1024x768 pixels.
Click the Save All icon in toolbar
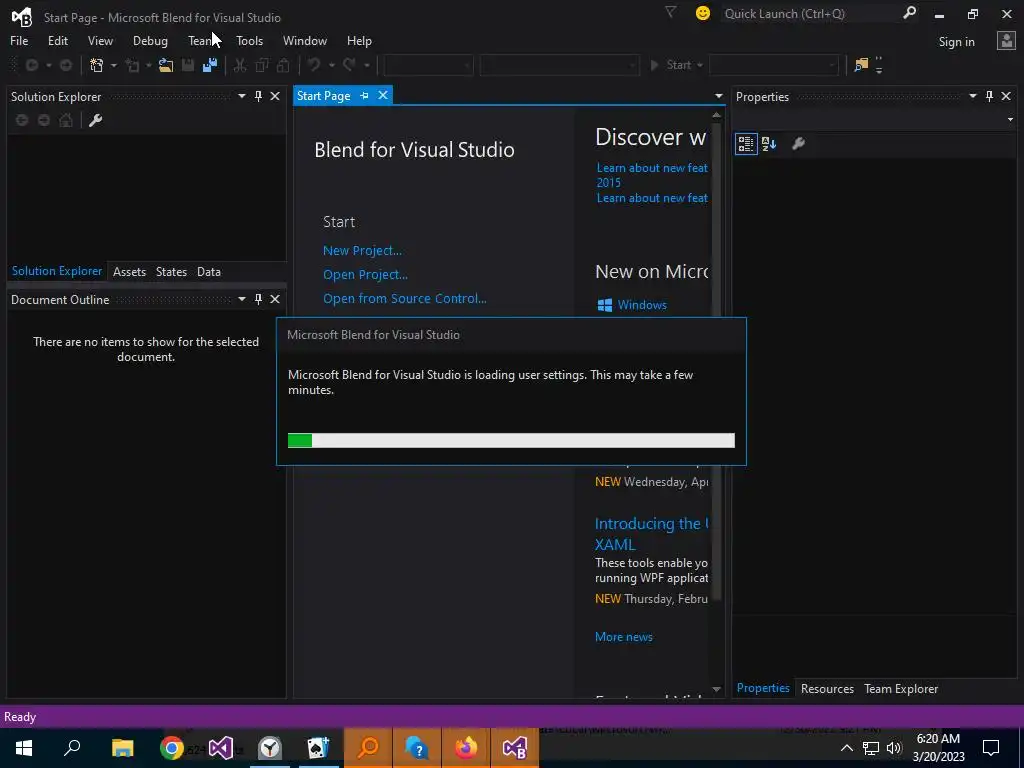pos(210,65)
